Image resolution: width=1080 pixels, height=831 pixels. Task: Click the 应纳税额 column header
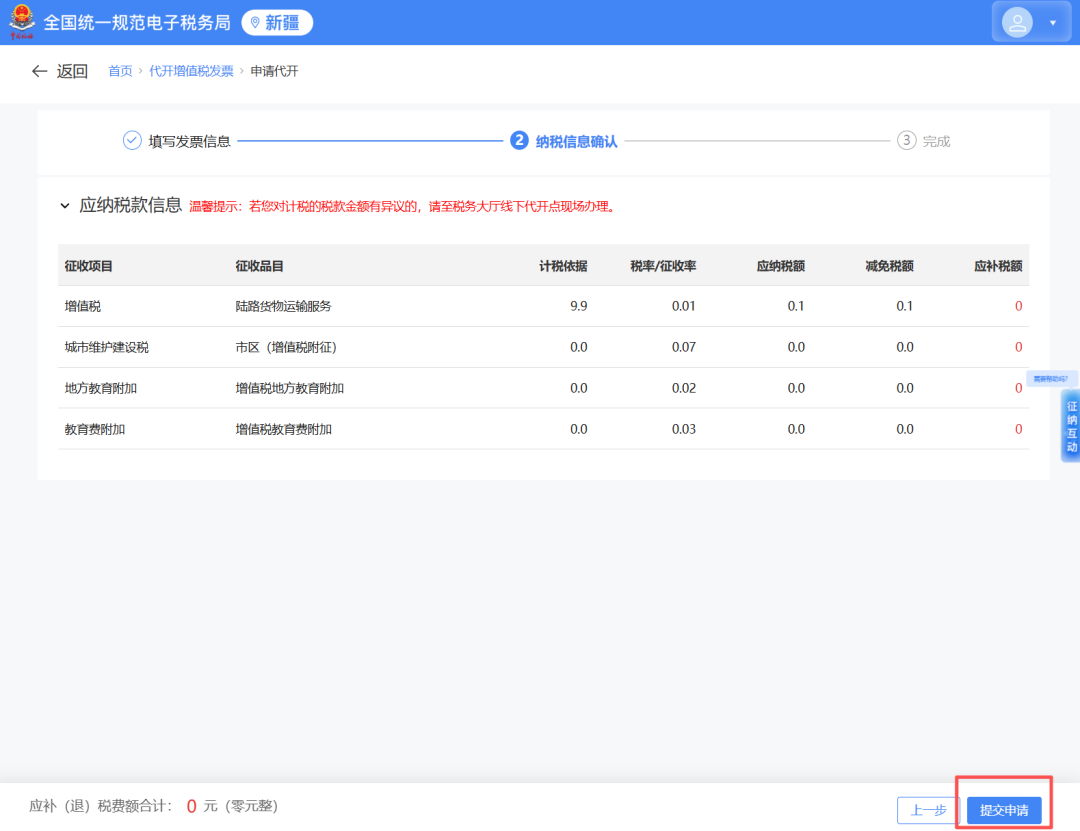pos(780,266)
